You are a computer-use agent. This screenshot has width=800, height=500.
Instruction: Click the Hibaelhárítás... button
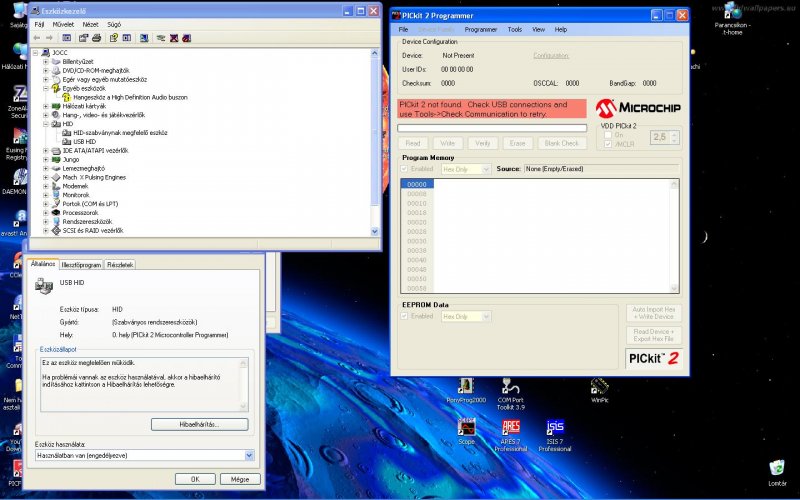(x=199, y=424)
